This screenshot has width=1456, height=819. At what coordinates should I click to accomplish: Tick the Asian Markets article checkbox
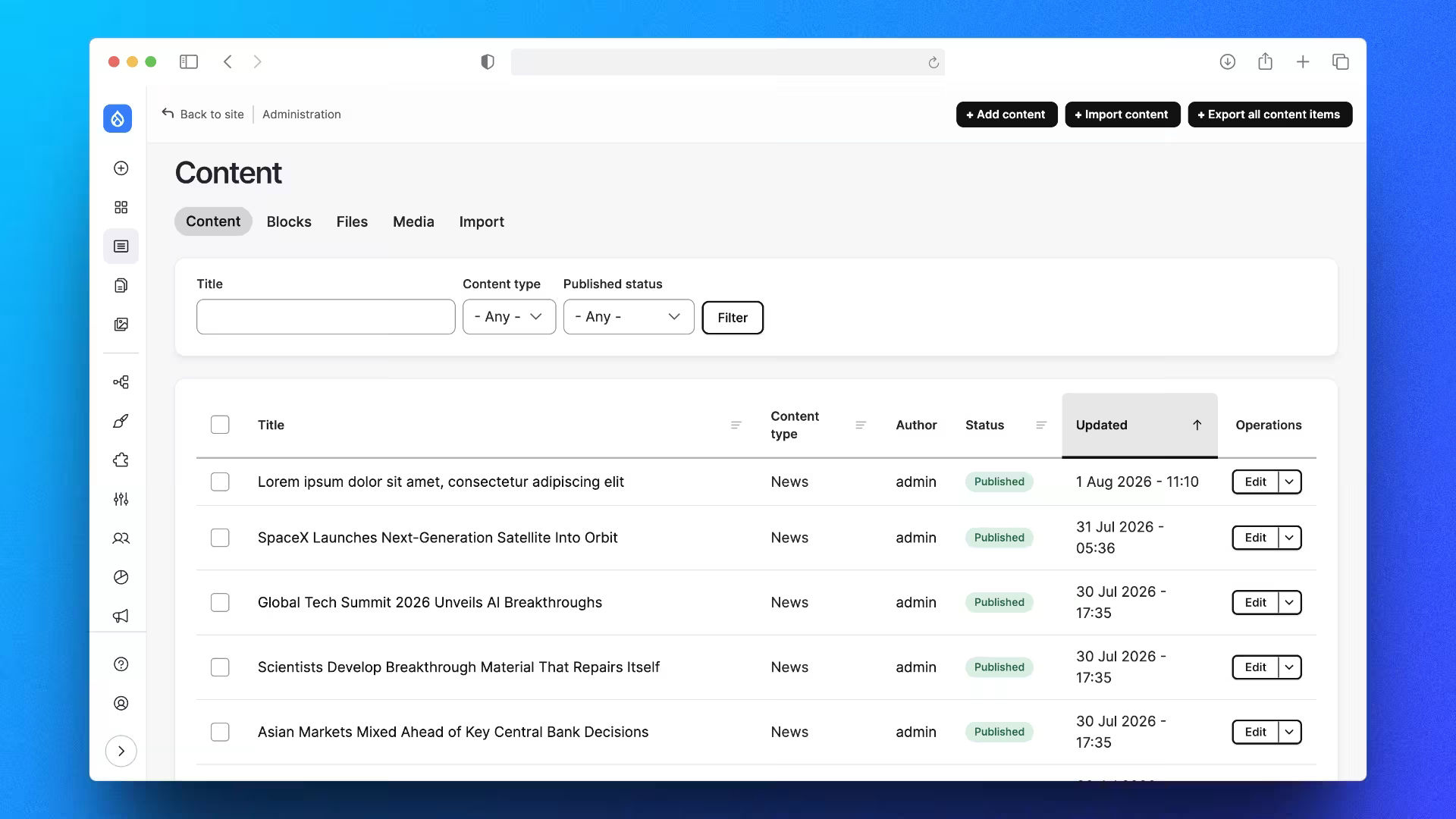(x=220, y=732)
